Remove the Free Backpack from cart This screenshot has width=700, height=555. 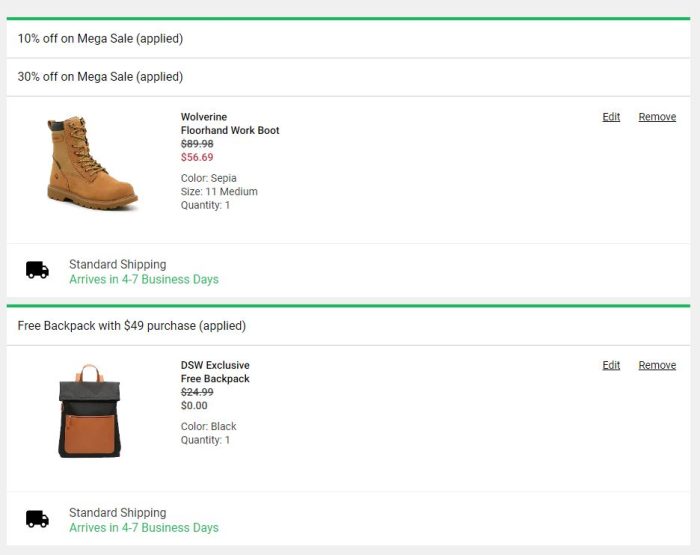coord(657,365)
